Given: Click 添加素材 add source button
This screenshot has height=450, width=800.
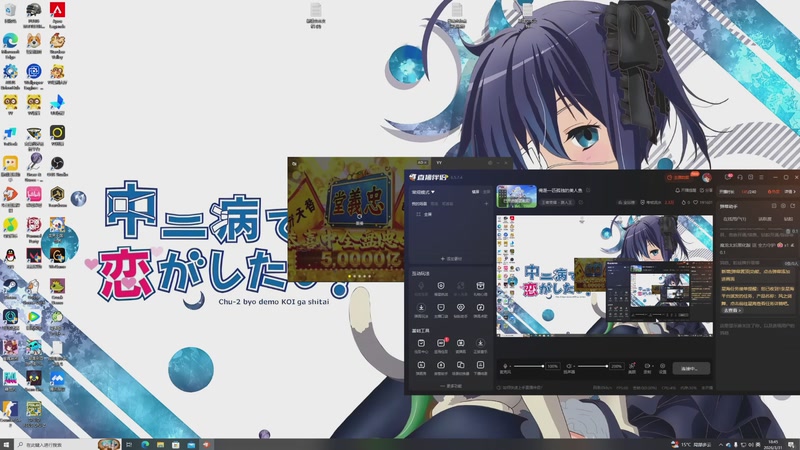Looking at the screenshot, I should click(x=451, y=259).
